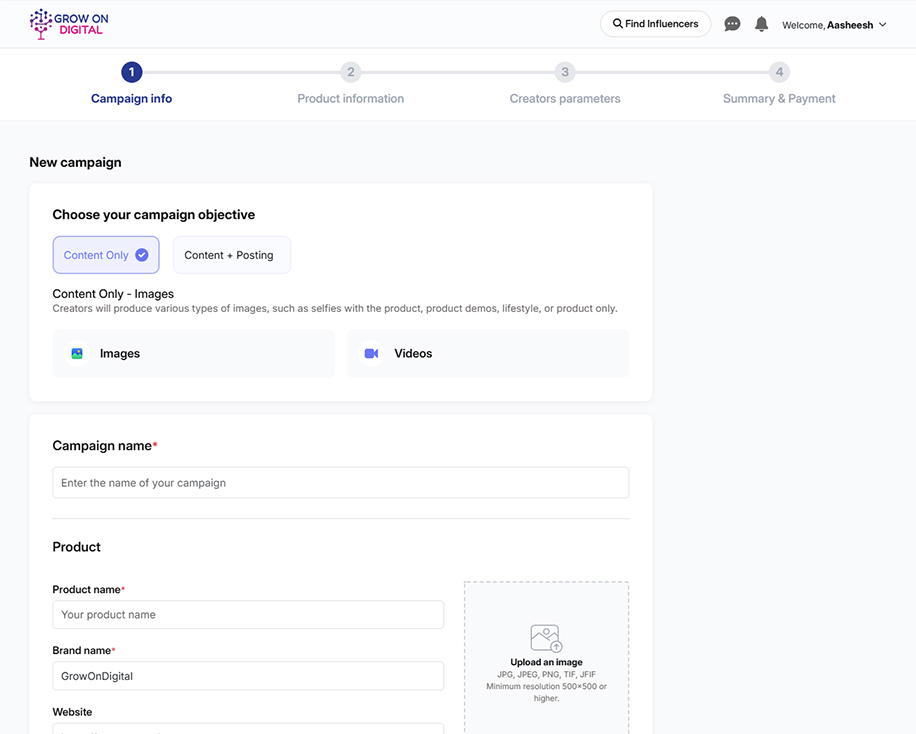This screenshot has height=734, width=916.
Task: Go to Product information step
Action: click(350, 98)
